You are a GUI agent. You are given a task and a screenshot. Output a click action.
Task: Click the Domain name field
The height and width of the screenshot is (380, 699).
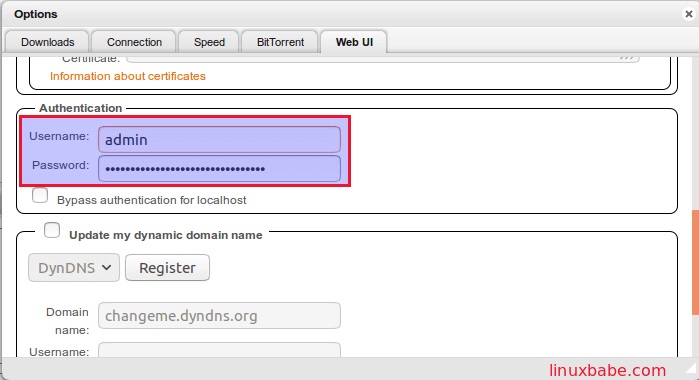[x=219, y=316]
